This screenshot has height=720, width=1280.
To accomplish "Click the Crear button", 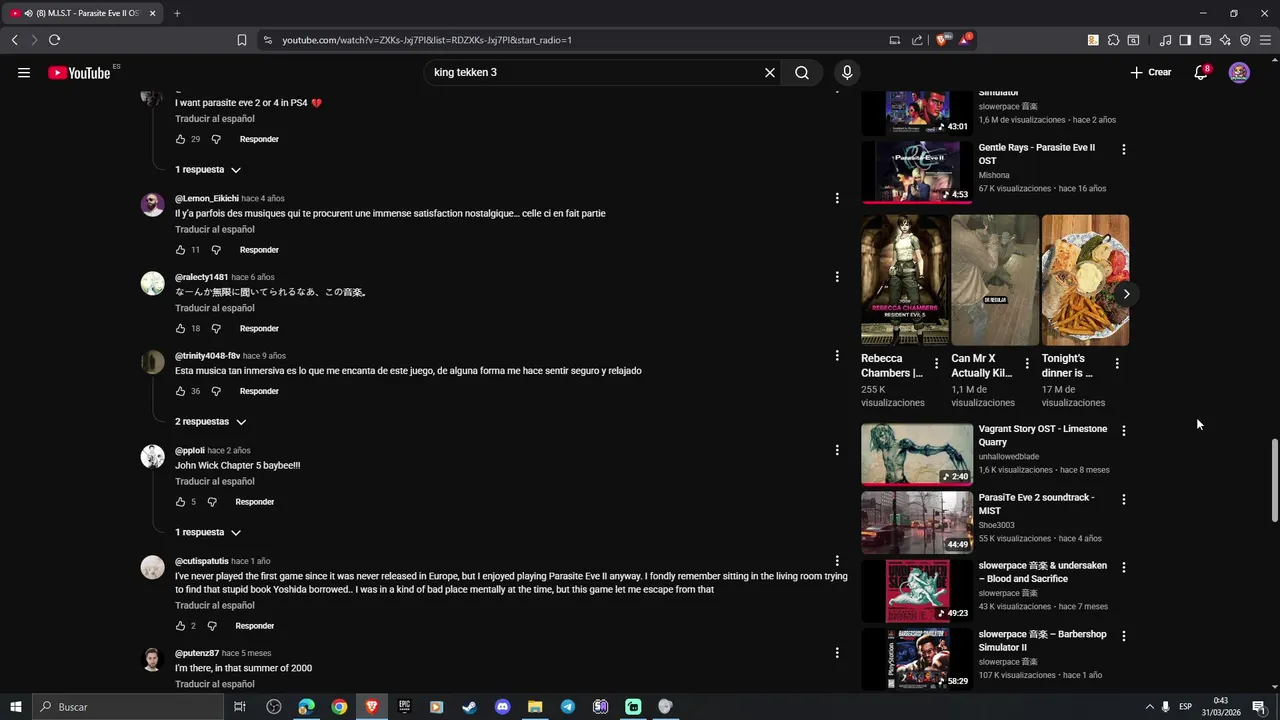I will (1151, 72).
